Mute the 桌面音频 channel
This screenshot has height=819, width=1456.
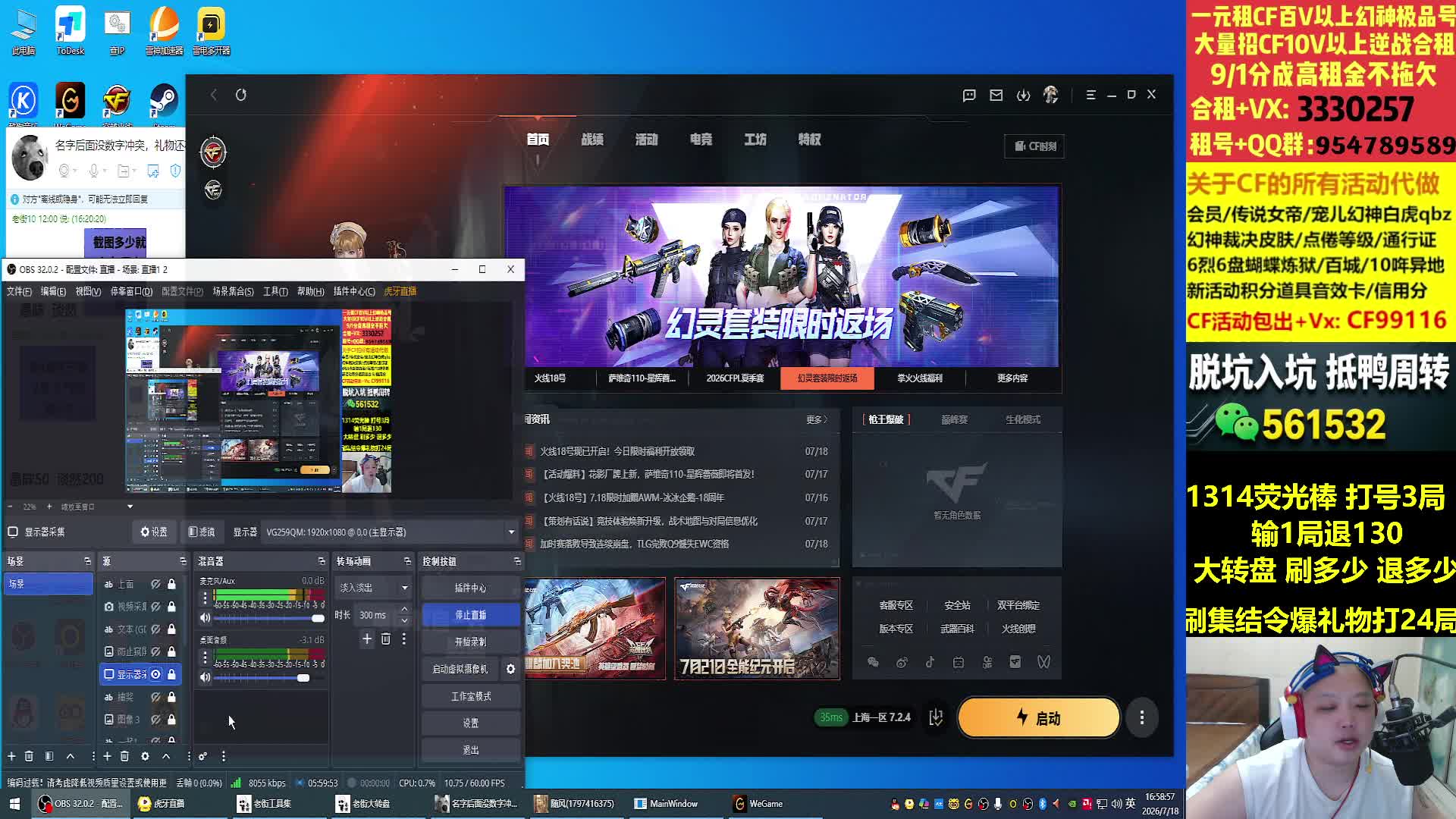click(x=205, y=677)
